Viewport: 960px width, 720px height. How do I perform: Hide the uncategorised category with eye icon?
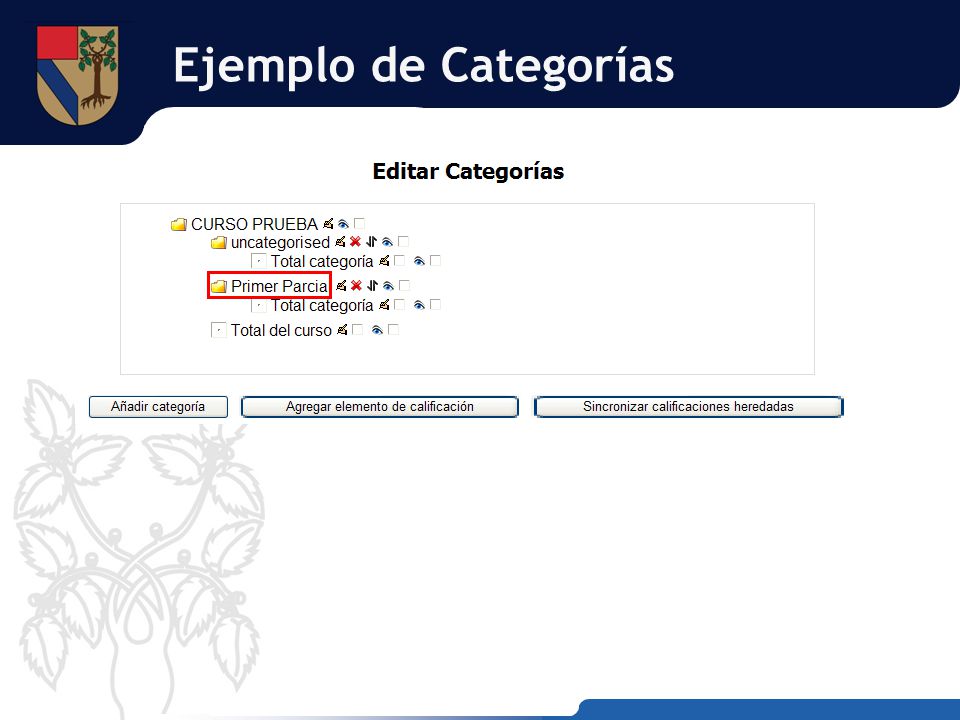[387, 242]
